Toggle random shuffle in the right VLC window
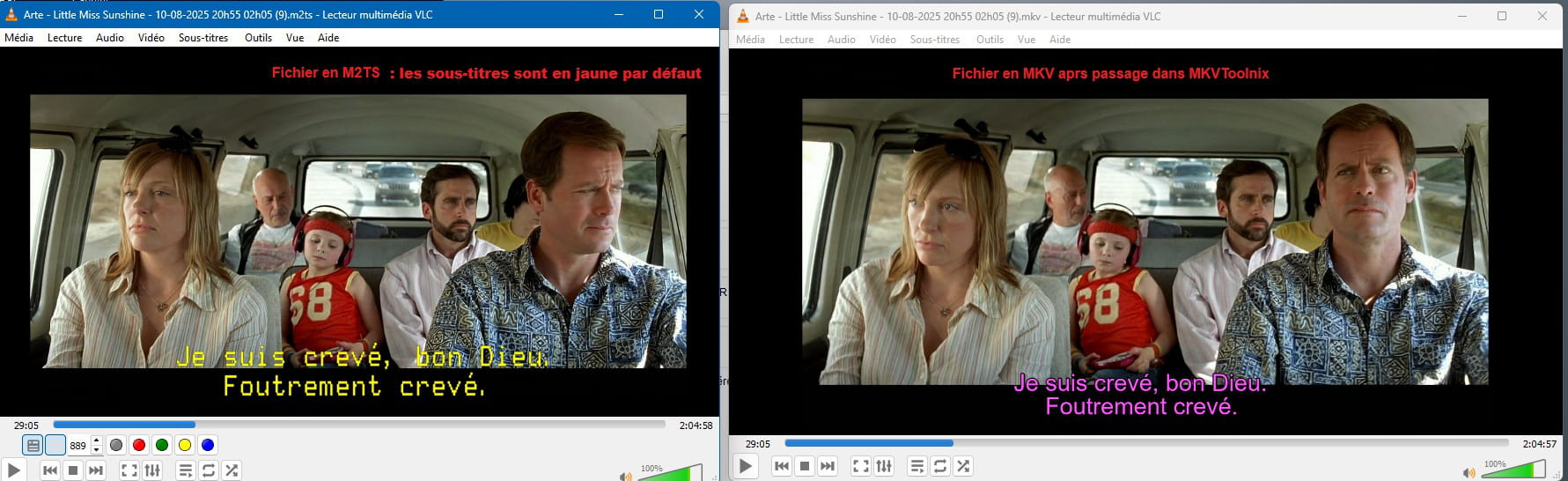Viewport: 1568px width, 481px height. (963, 466)
